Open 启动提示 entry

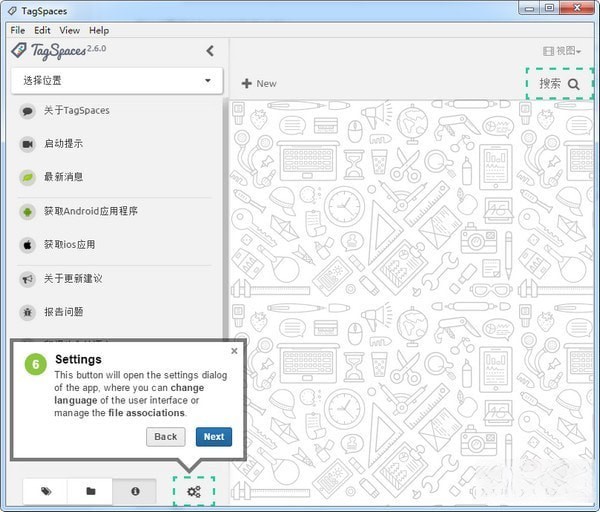pyautogui.click(x=63, y=144)
